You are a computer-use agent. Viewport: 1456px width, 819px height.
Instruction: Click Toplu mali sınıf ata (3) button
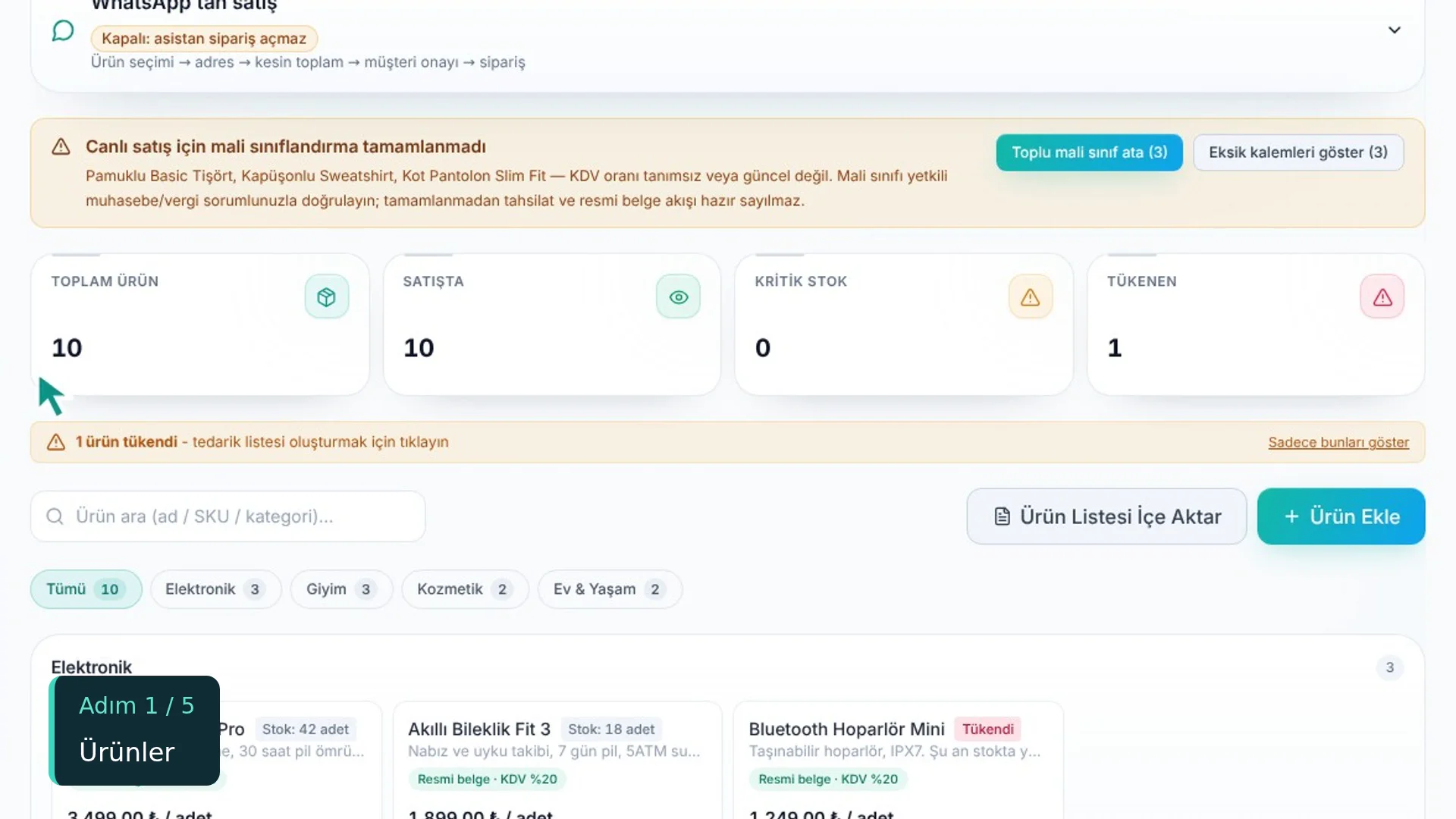[x=1089, y=152]
